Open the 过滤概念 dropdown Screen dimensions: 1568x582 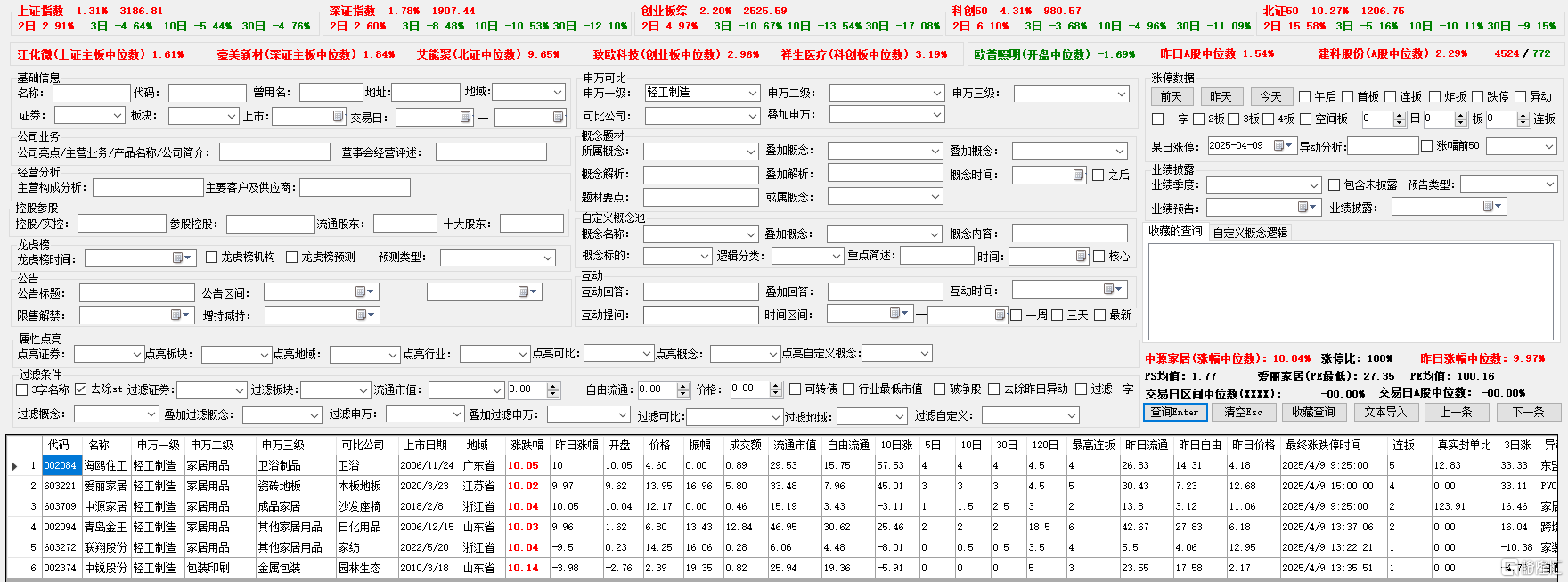point(150,414)
